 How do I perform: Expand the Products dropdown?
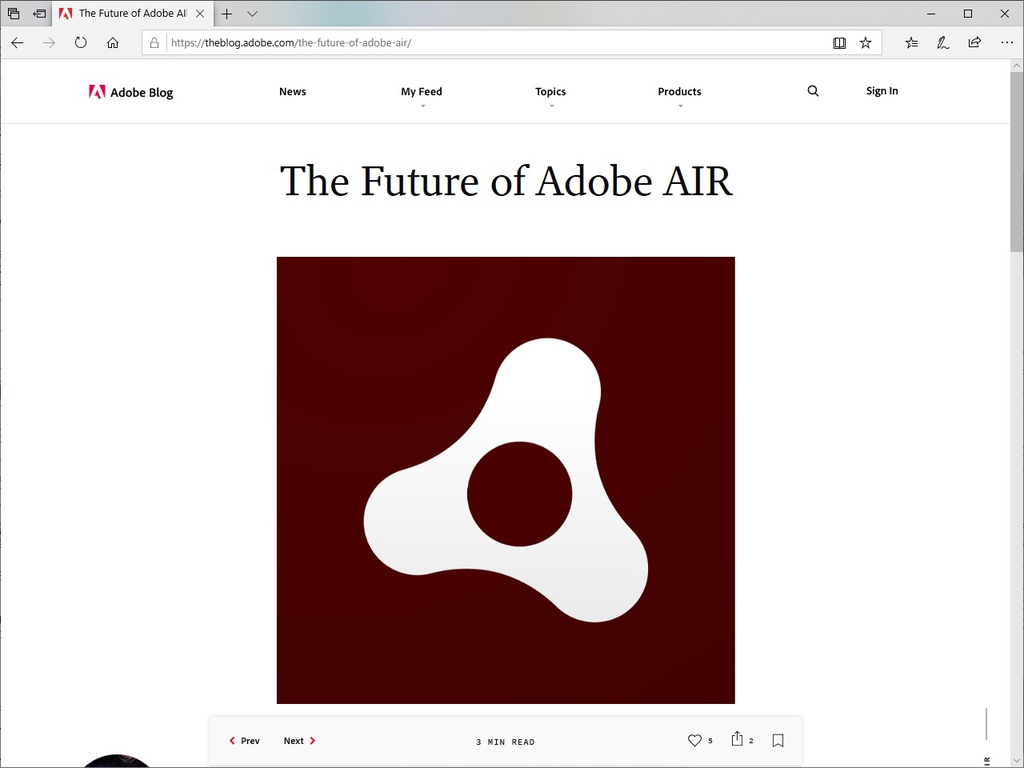[x=679, y=91]
